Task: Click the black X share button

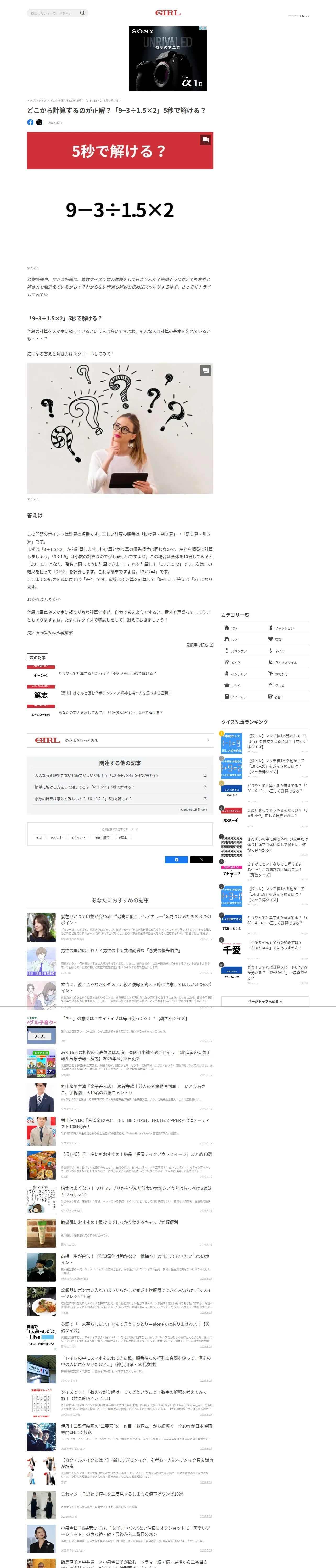Action: coord(201,860)
